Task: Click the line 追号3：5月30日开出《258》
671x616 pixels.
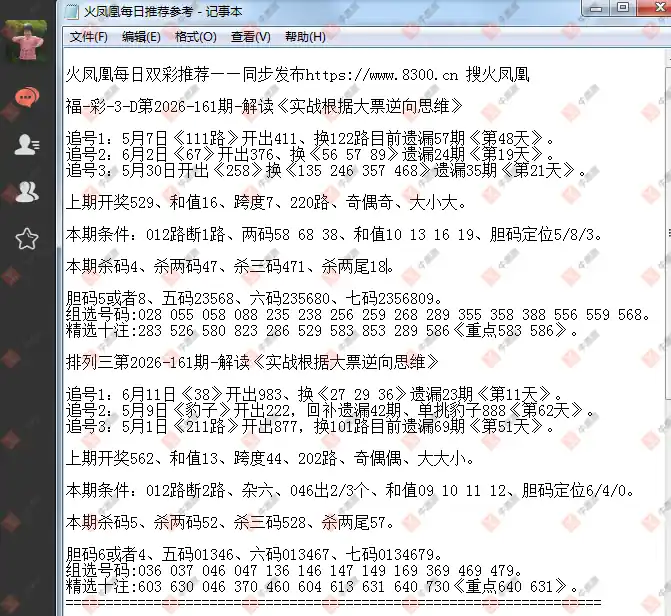Action: (x=327, y=170)
